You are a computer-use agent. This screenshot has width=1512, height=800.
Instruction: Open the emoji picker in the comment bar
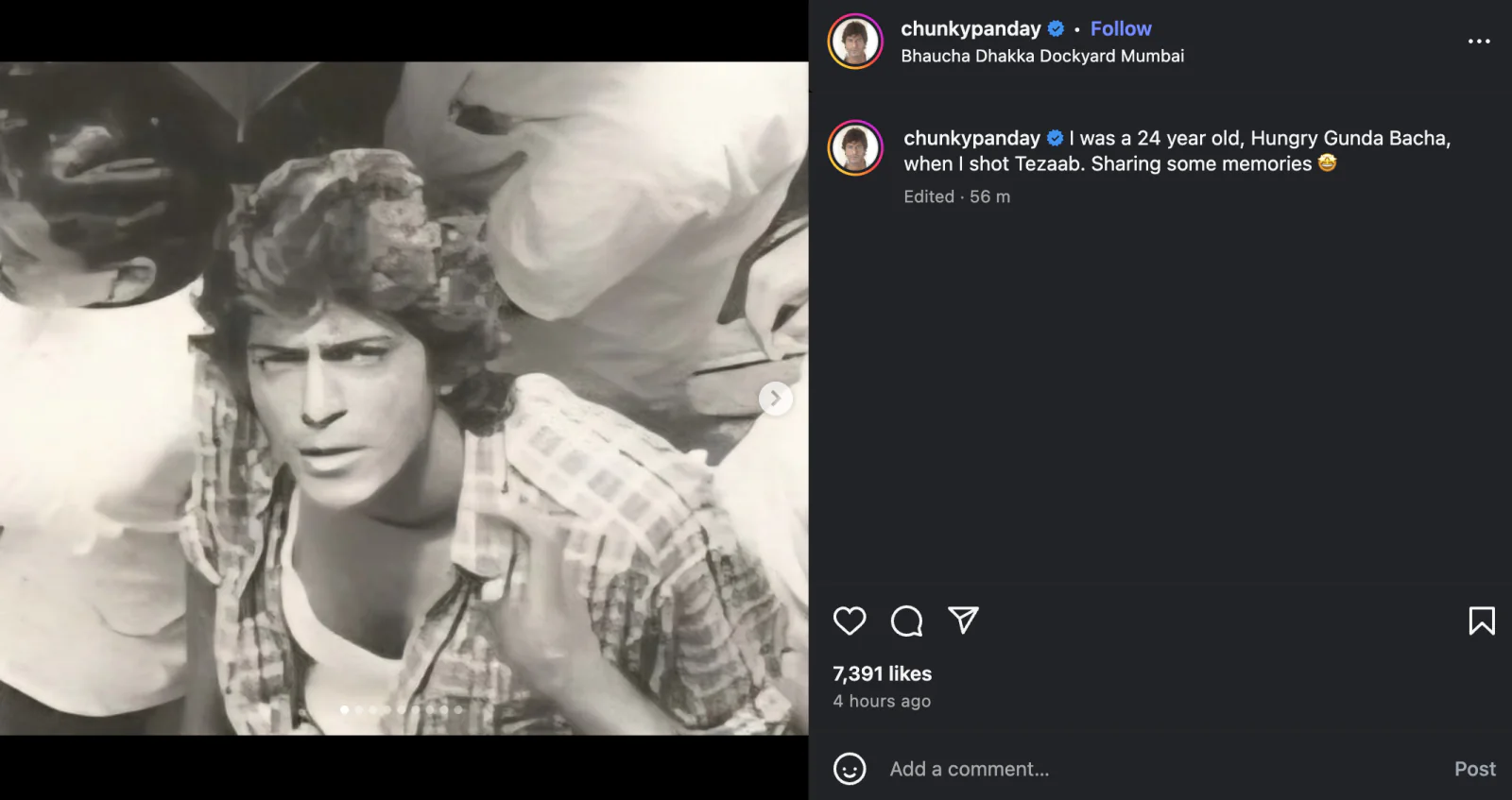click(850, 769)
